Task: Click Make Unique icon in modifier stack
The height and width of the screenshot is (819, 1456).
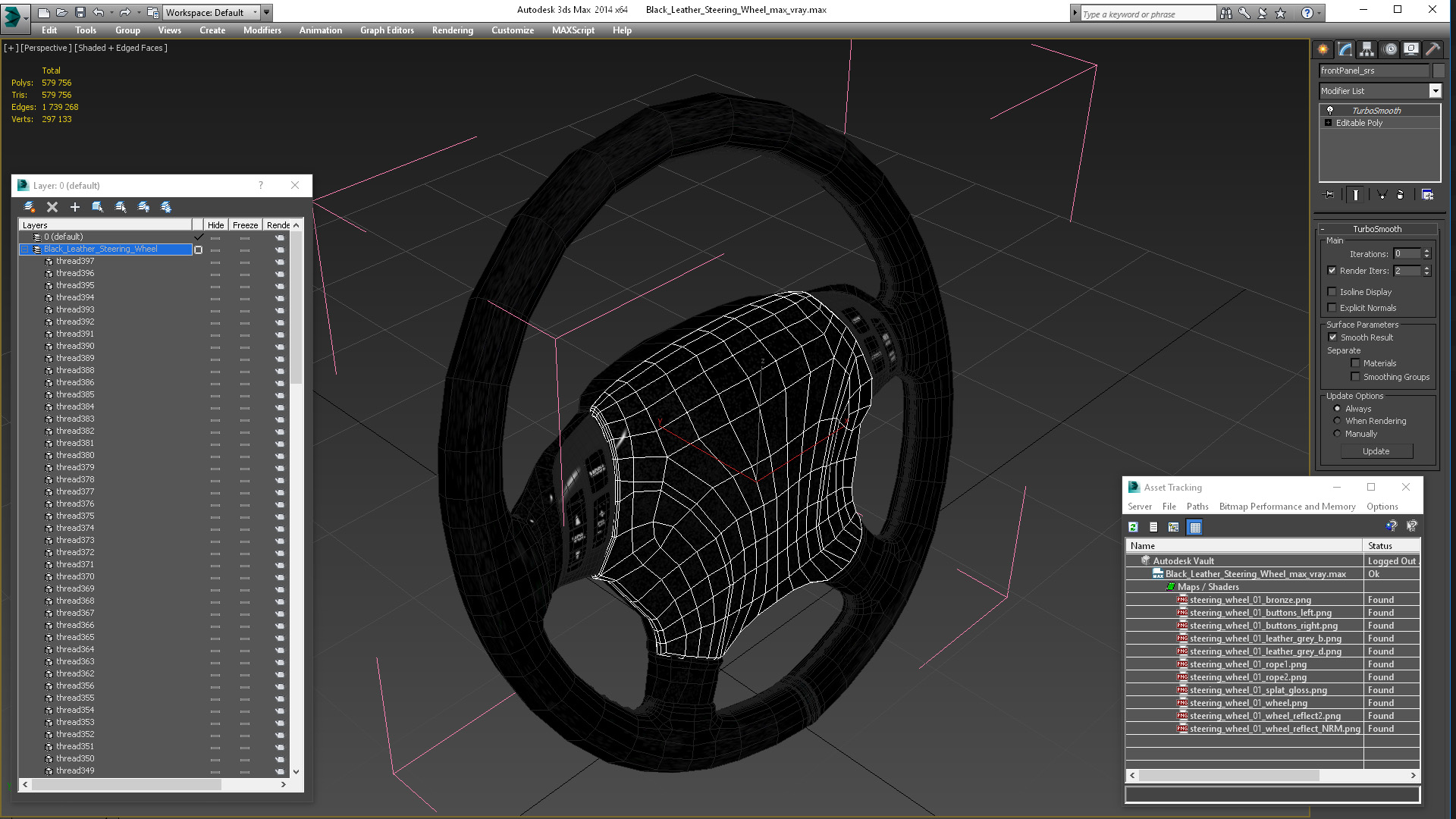Action: point(1382,195)
